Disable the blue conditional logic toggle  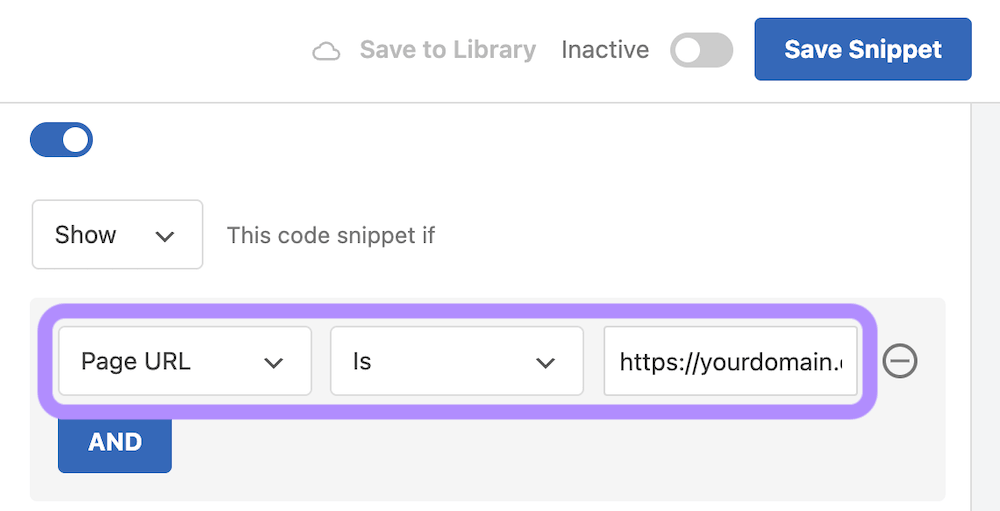(x=61, y=140)
